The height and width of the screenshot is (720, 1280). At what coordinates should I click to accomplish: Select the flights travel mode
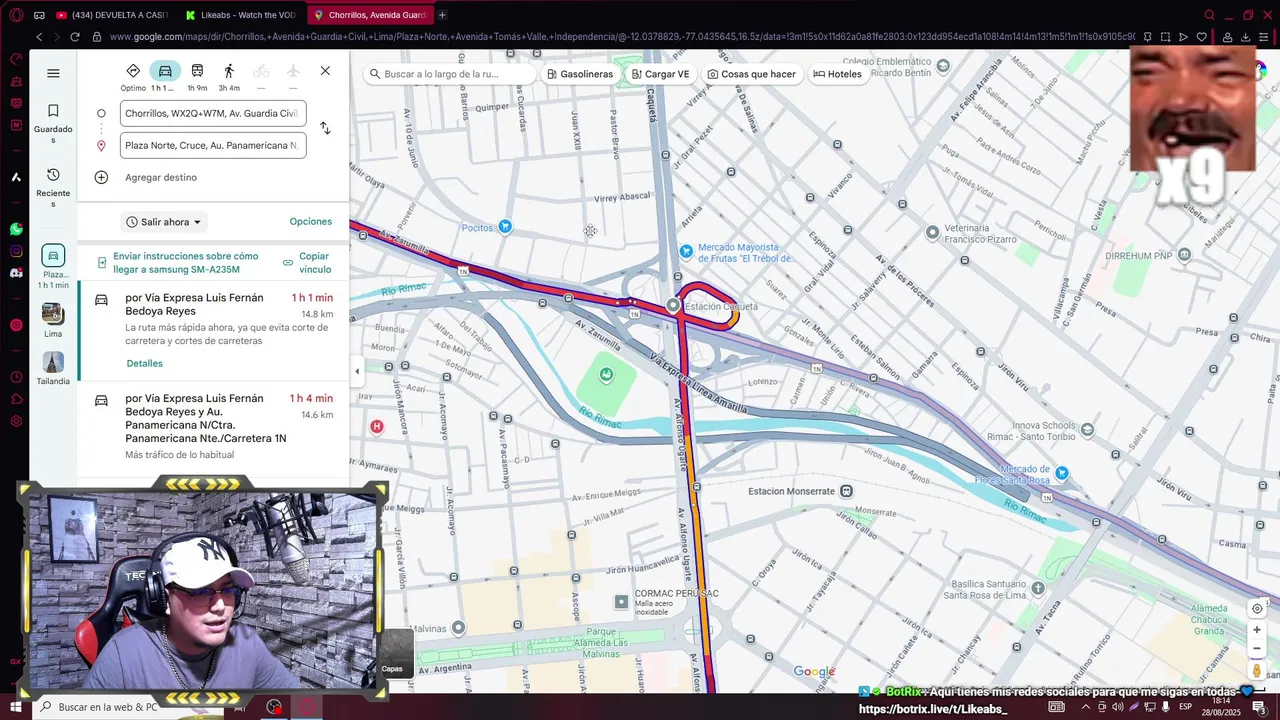(x=293, y=76)
